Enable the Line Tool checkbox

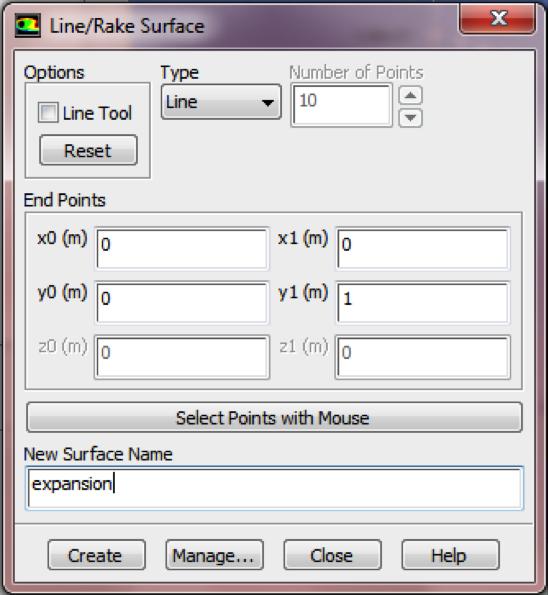(48, 113)
